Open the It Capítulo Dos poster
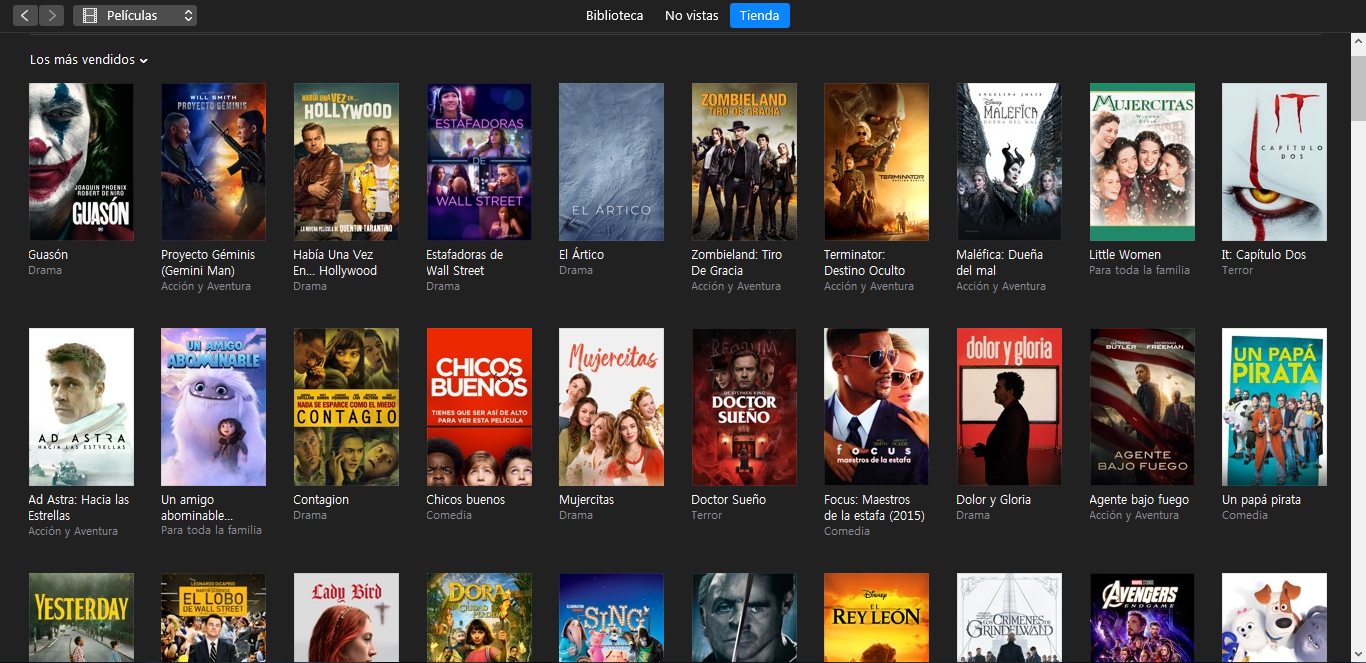The height and width of the screenshot is (663, 1366). point(1274,162)
